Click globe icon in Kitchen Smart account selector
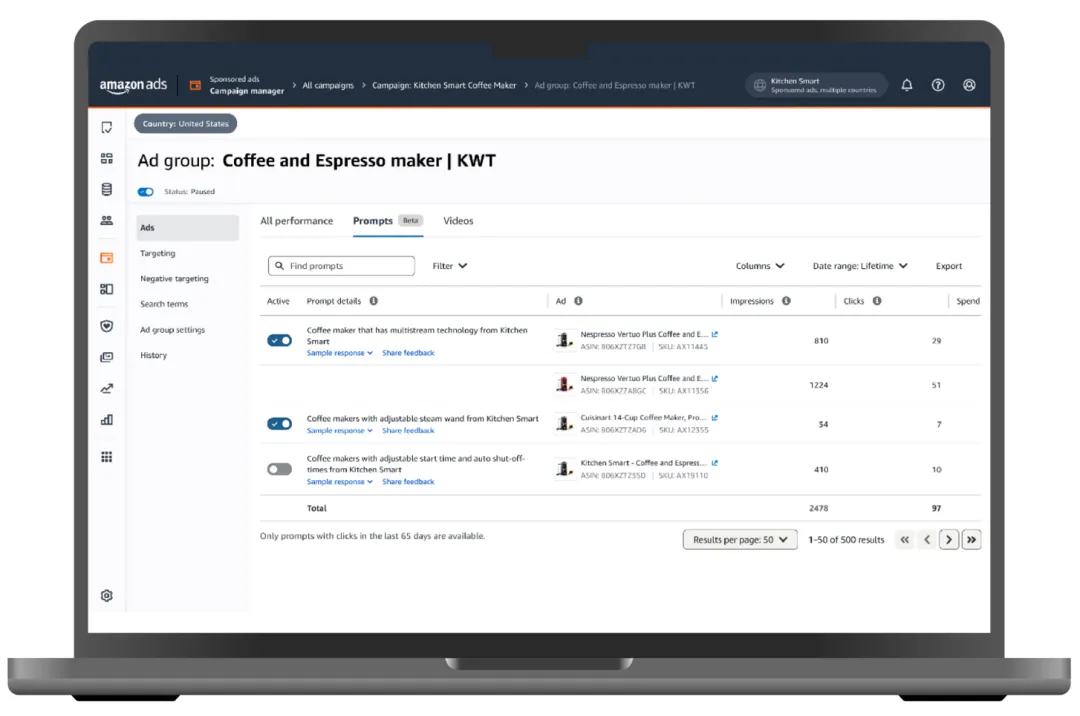This screenshot has width=1080, height=716. click(x=759, y=85)
